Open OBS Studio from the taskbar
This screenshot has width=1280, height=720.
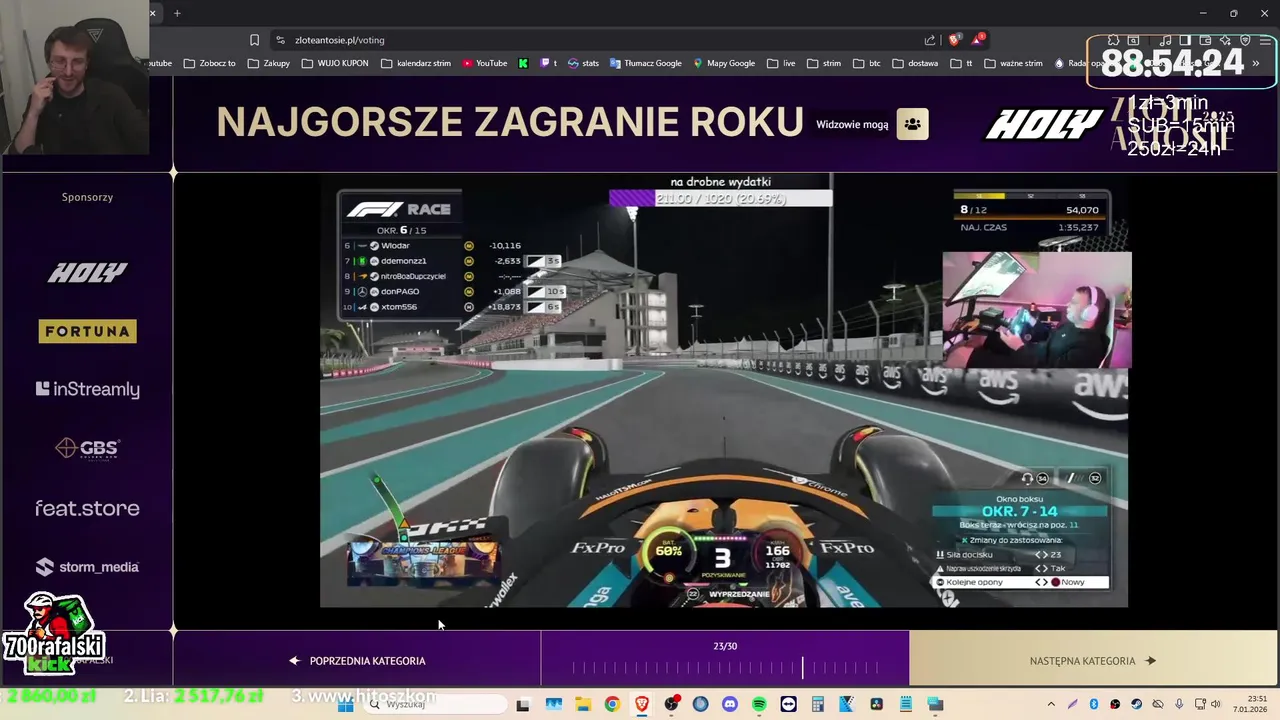[x=671, y=704]
